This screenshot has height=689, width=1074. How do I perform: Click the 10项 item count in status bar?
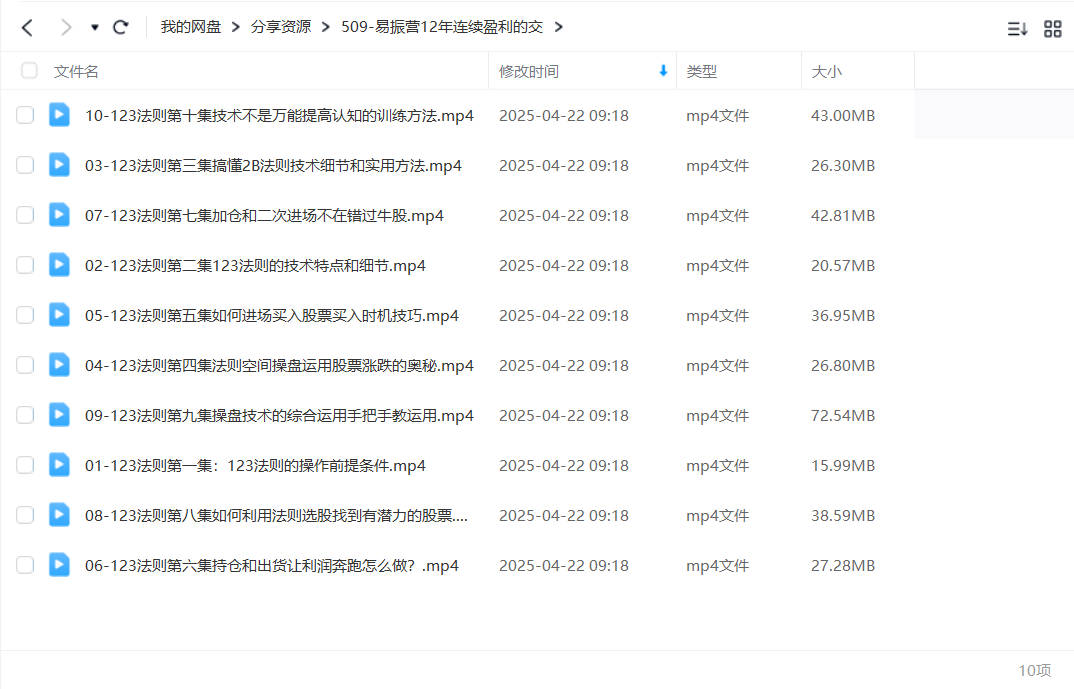1034,670
